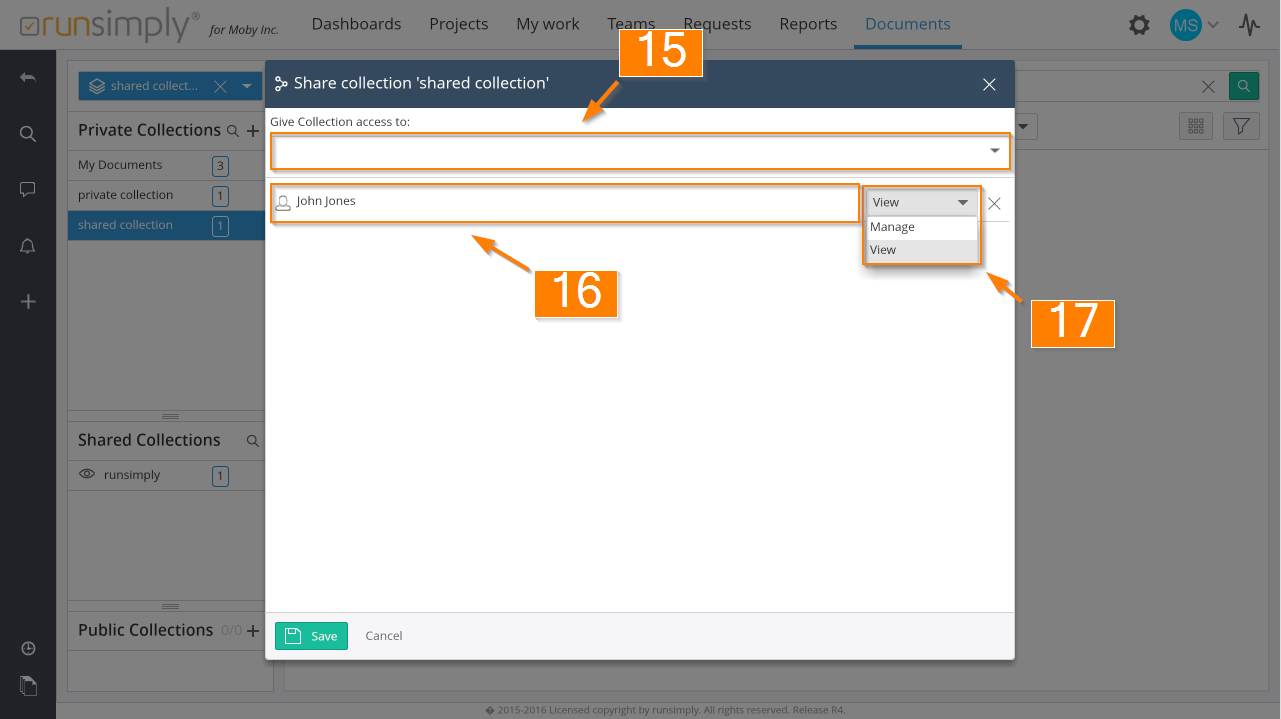
Task: Open notifications bell in sidebar
Action: (x=28, y=247)
